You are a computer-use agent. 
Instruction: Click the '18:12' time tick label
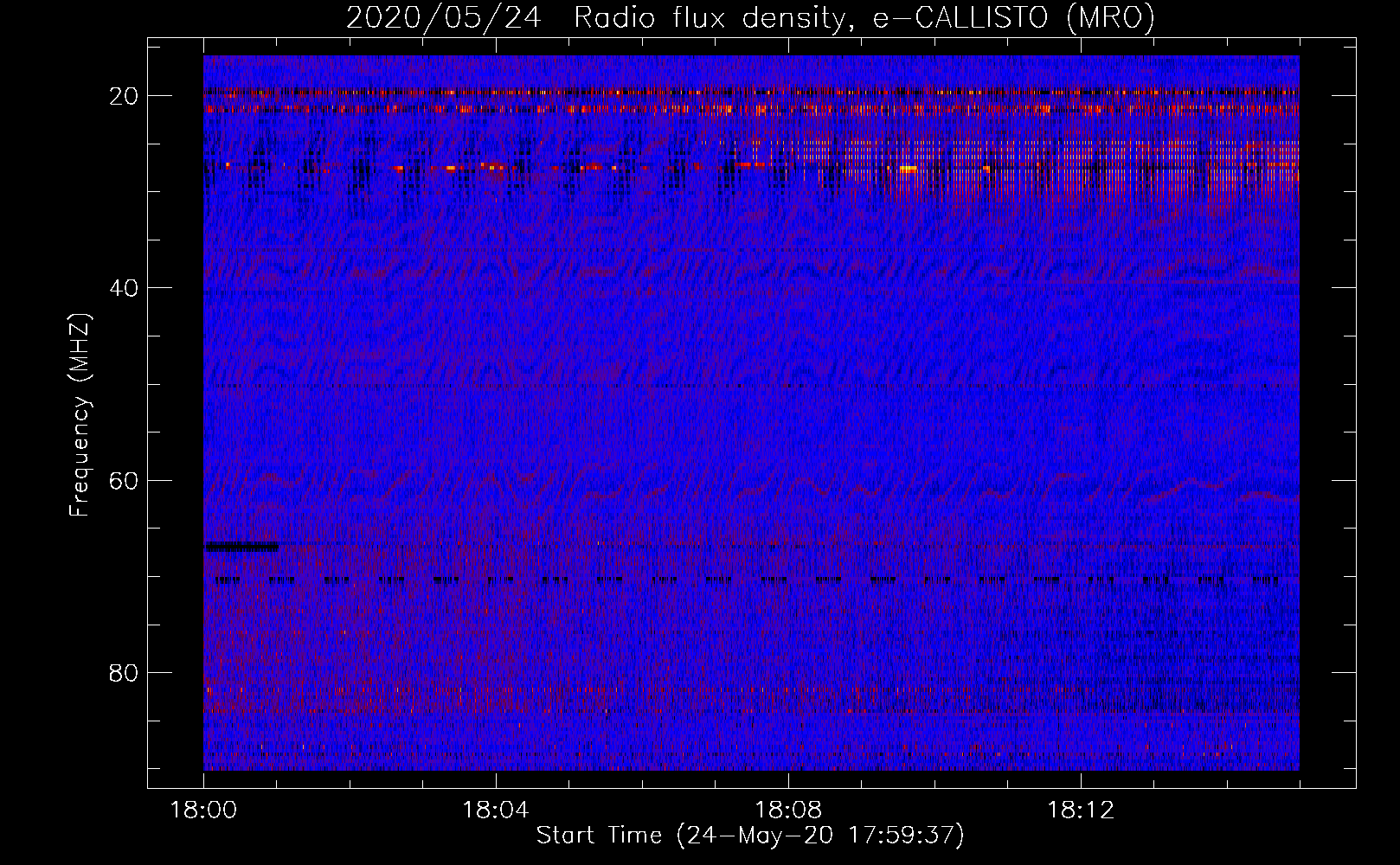[x=1081, y=811]
